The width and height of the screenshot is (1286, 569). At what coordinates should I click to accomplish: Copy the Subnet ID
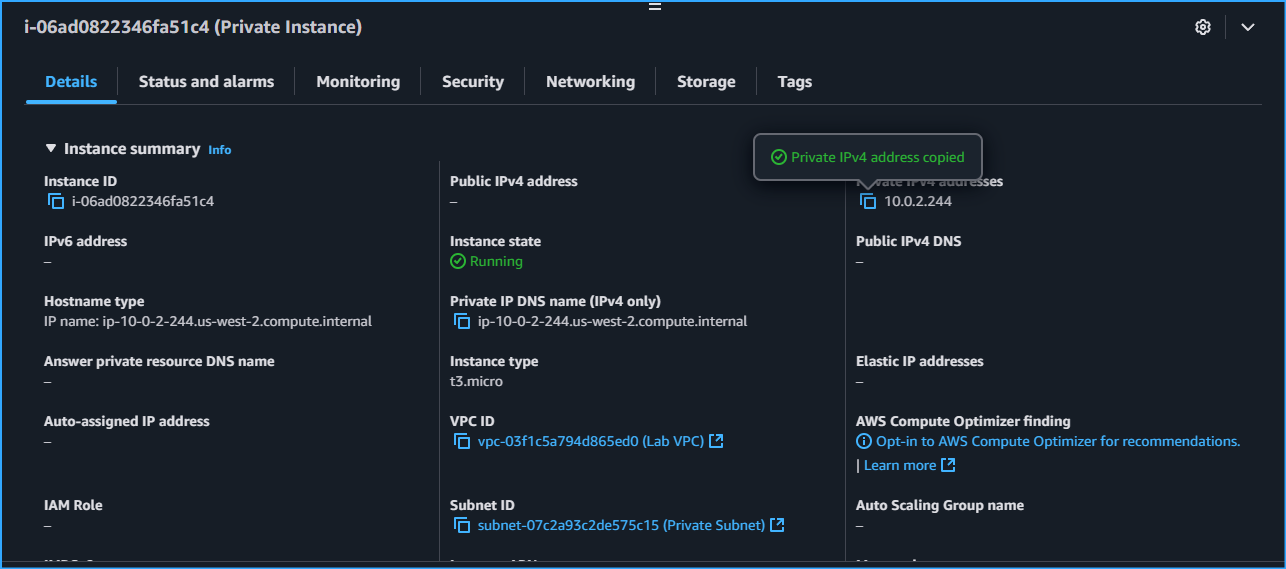[x=462, y=525]
